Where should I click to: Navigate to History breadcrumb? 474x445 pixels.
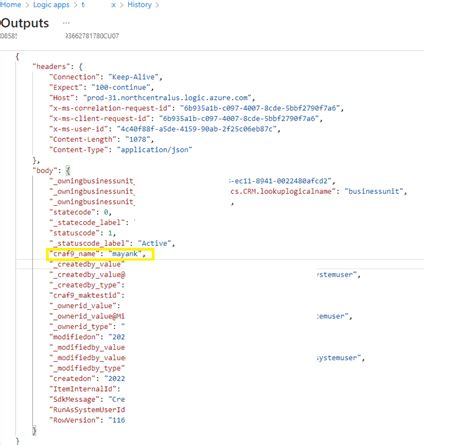(139, 5)
